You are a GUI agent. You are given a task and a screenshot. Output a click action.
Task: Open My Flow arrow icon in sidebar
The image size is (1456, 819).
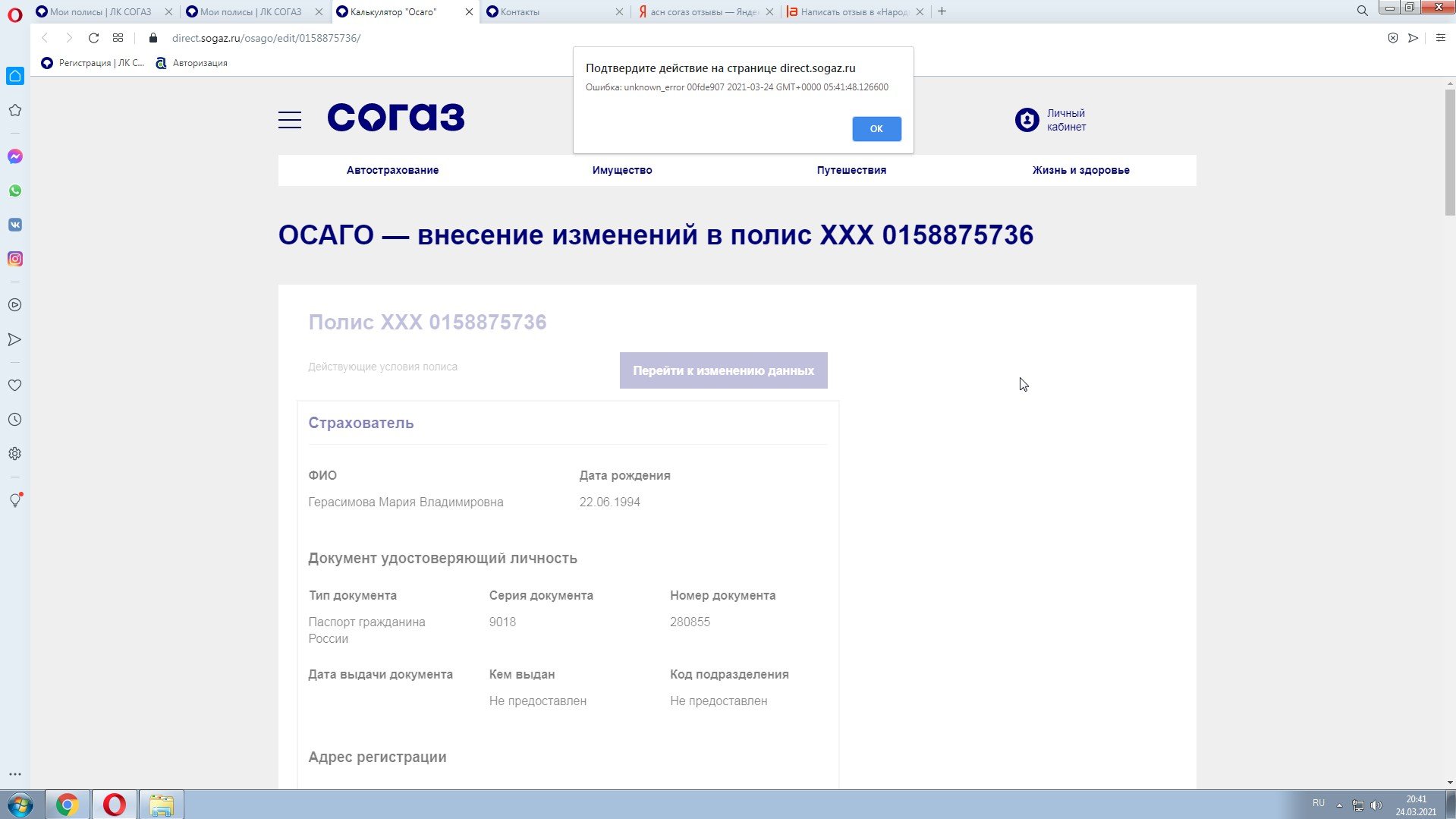14,339
